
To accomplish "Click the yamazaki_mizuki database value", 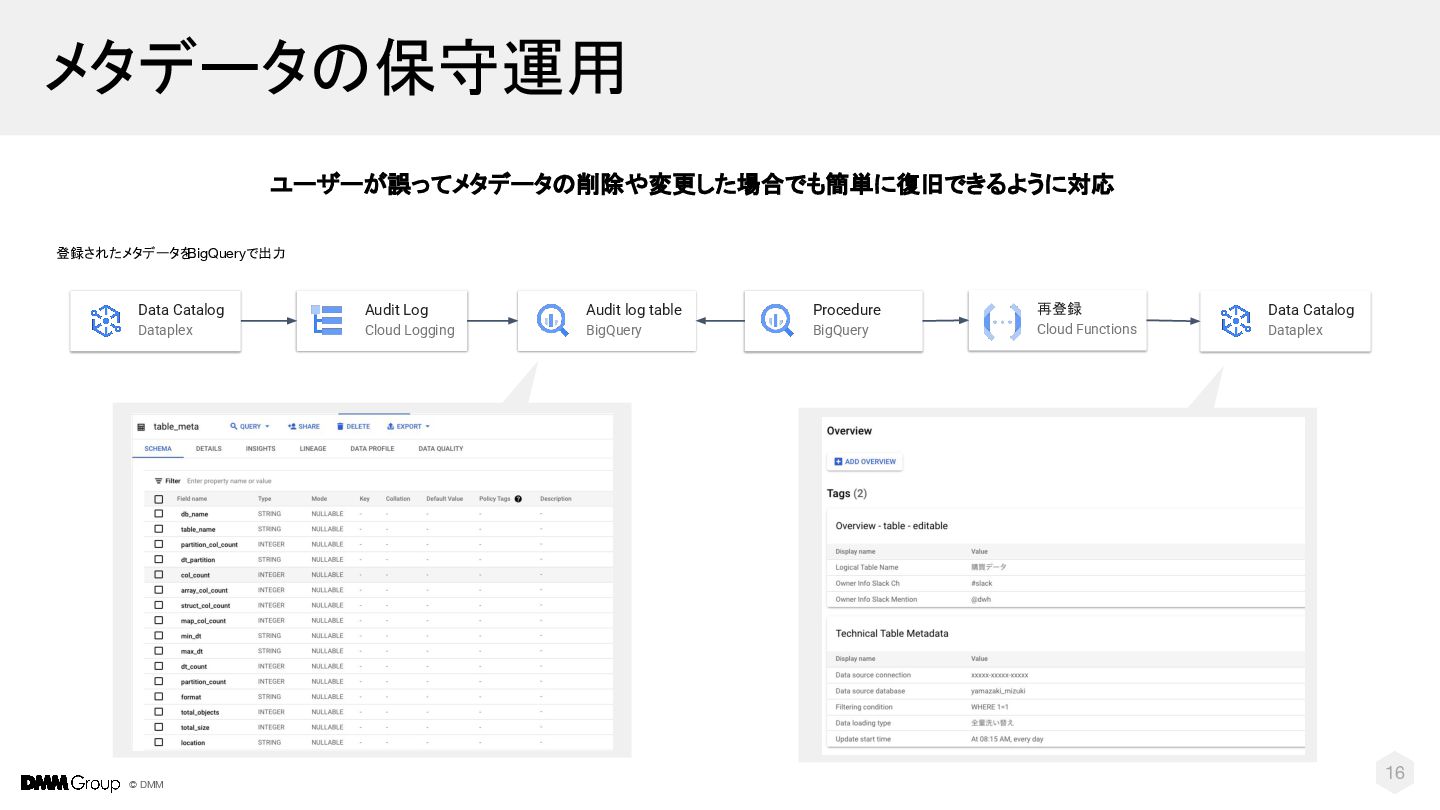I will 998,691.
